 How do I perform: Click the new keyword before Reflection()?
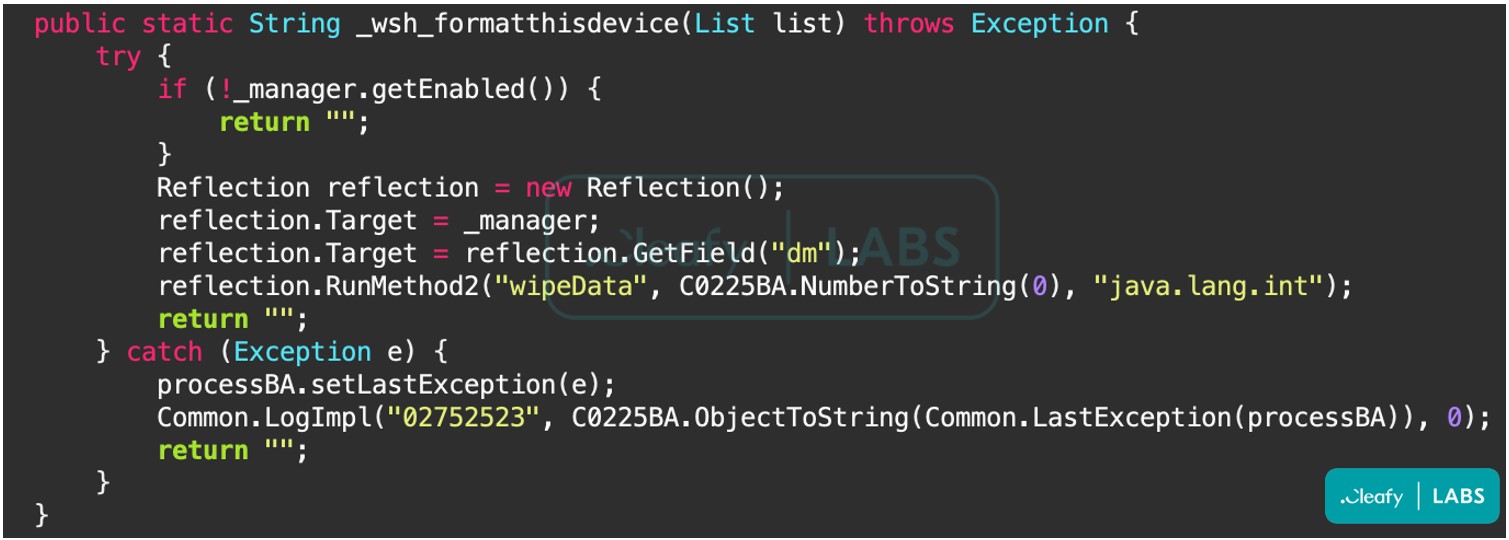click(x=548, y=188)
